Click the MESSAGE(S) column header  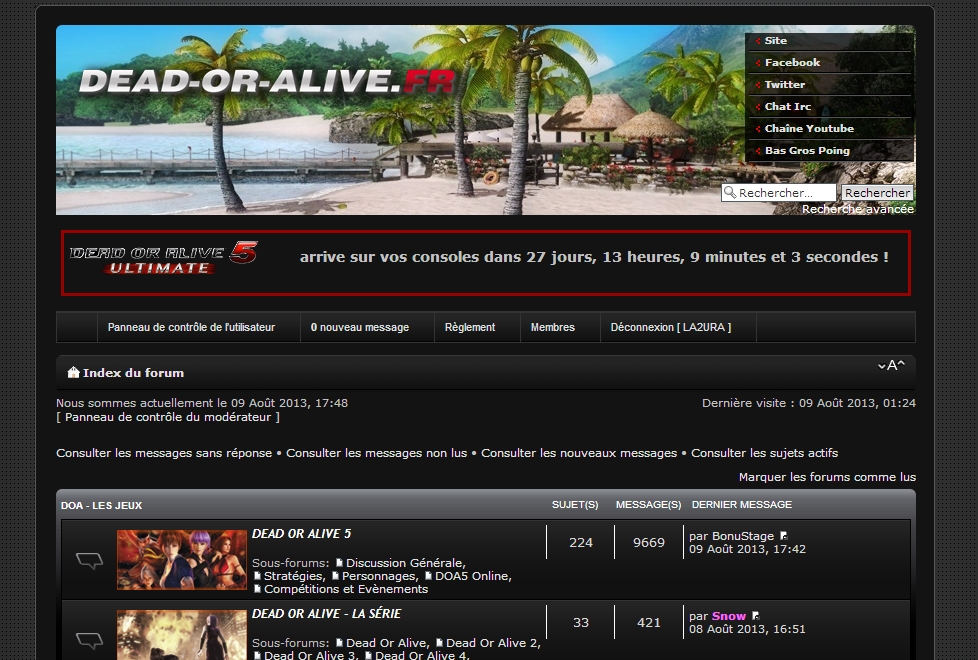click(x=649, y=505)
